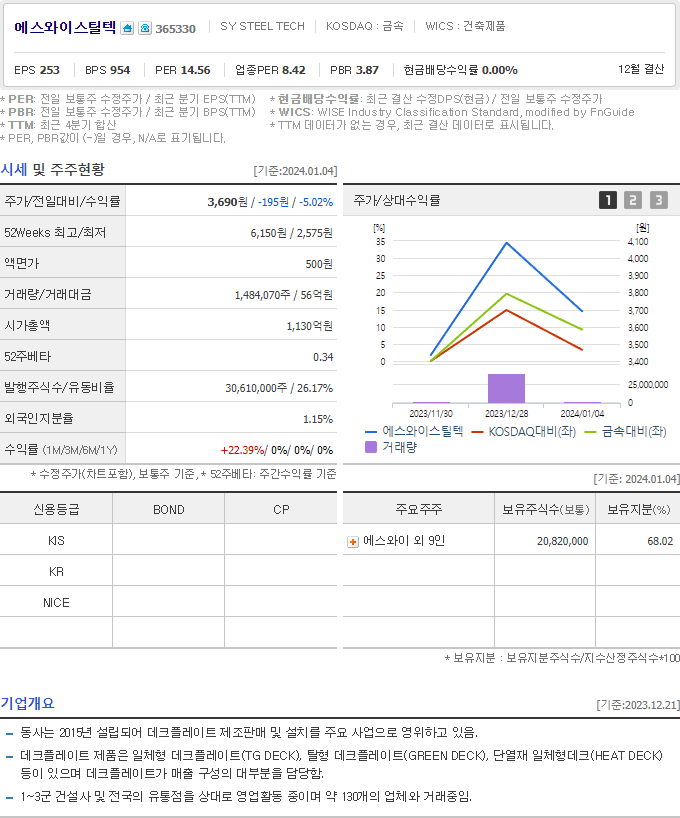Click the BOND column header
The height and width of the screenshot is (818, 680).
pyautogui.click(x=169, y=510)
